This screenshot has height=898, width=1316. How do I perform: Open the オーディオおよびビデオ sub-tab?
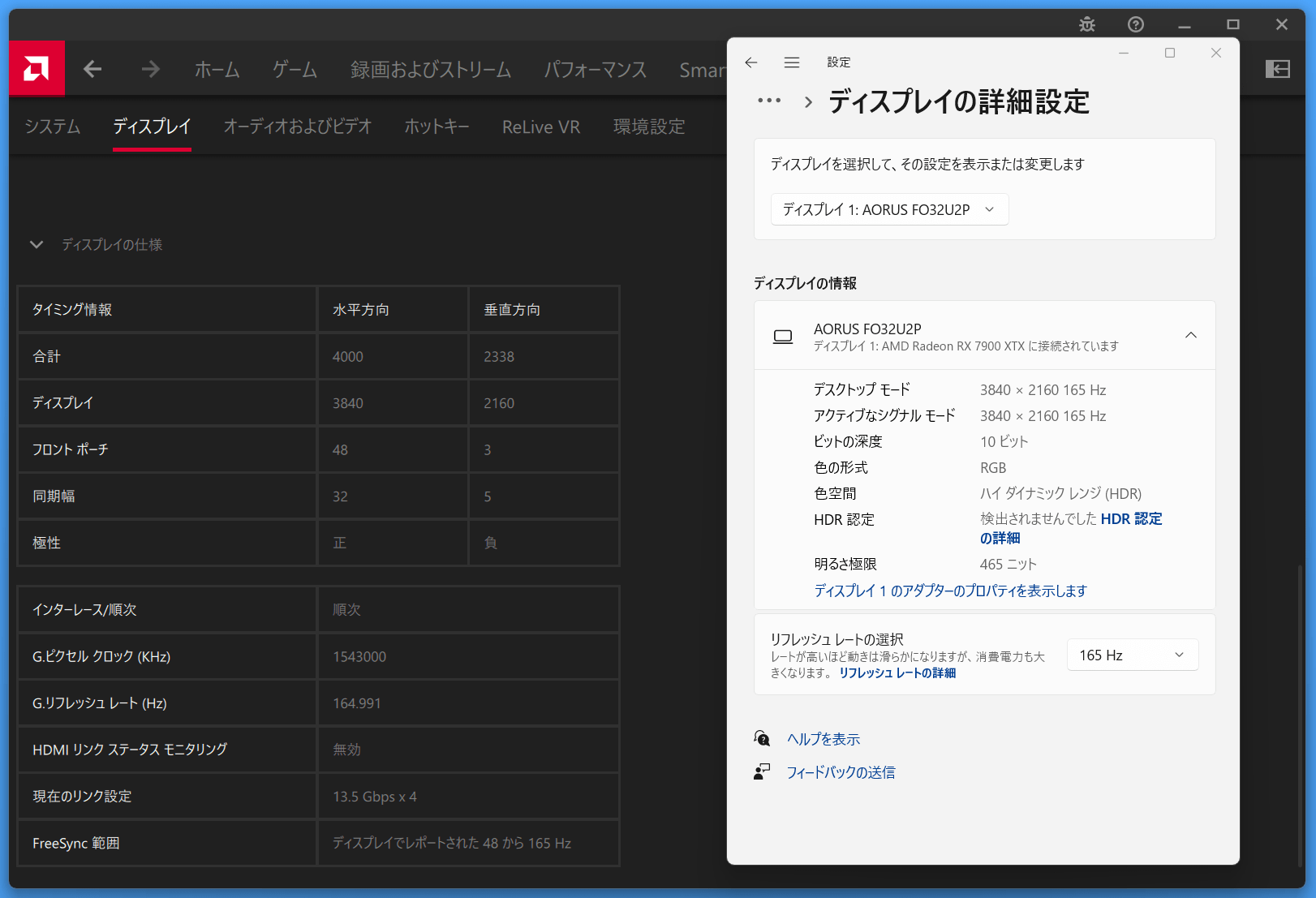[x=298, y=127]
